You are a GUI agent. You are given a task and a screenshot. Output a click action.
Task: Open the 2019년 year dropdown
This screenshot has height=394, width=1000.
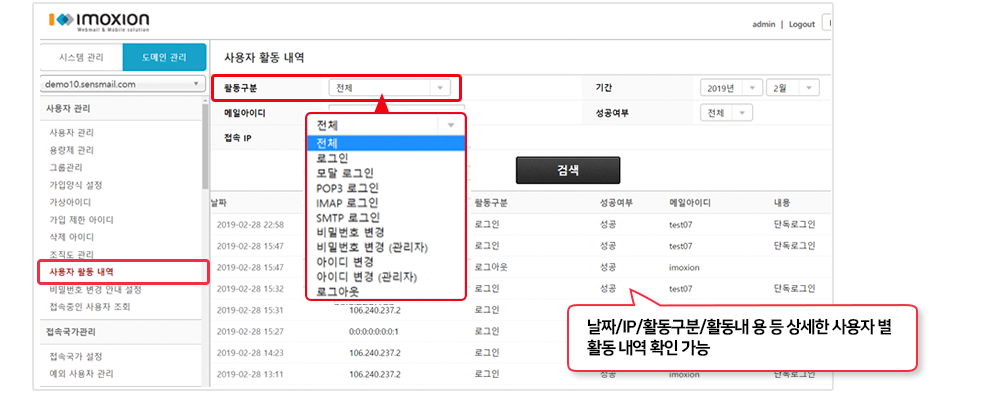point(731,88)
